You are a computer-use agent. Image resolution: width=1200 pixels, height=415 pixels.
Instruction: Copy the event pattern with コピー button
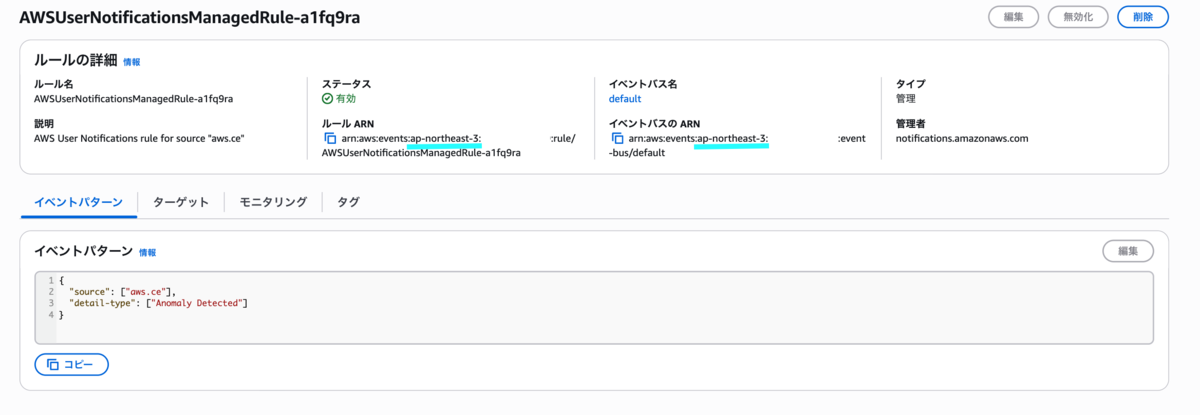[71, 365]
